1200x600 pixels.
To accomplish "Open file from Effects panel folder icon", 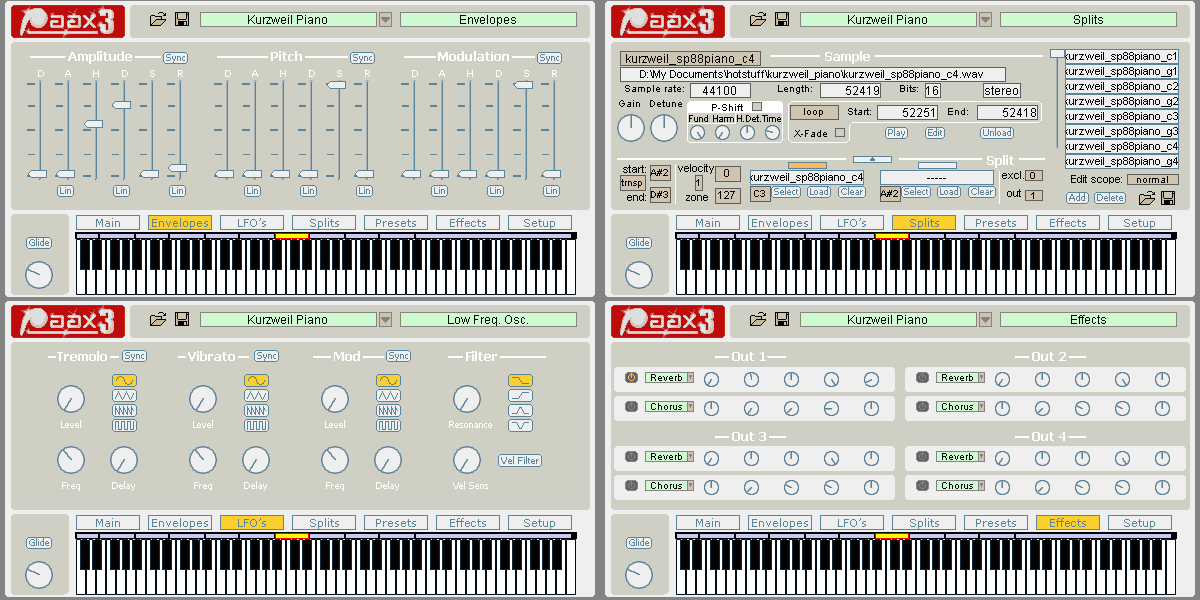I will point(757,319).
